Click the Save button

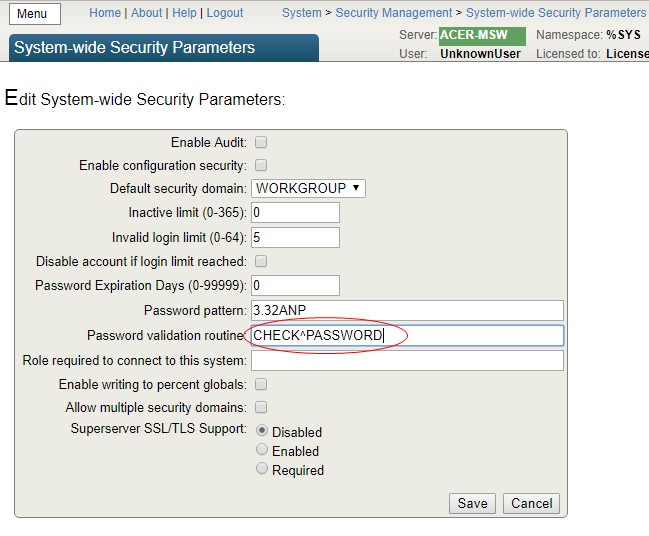pyautogui.click(x=472, y=503)
